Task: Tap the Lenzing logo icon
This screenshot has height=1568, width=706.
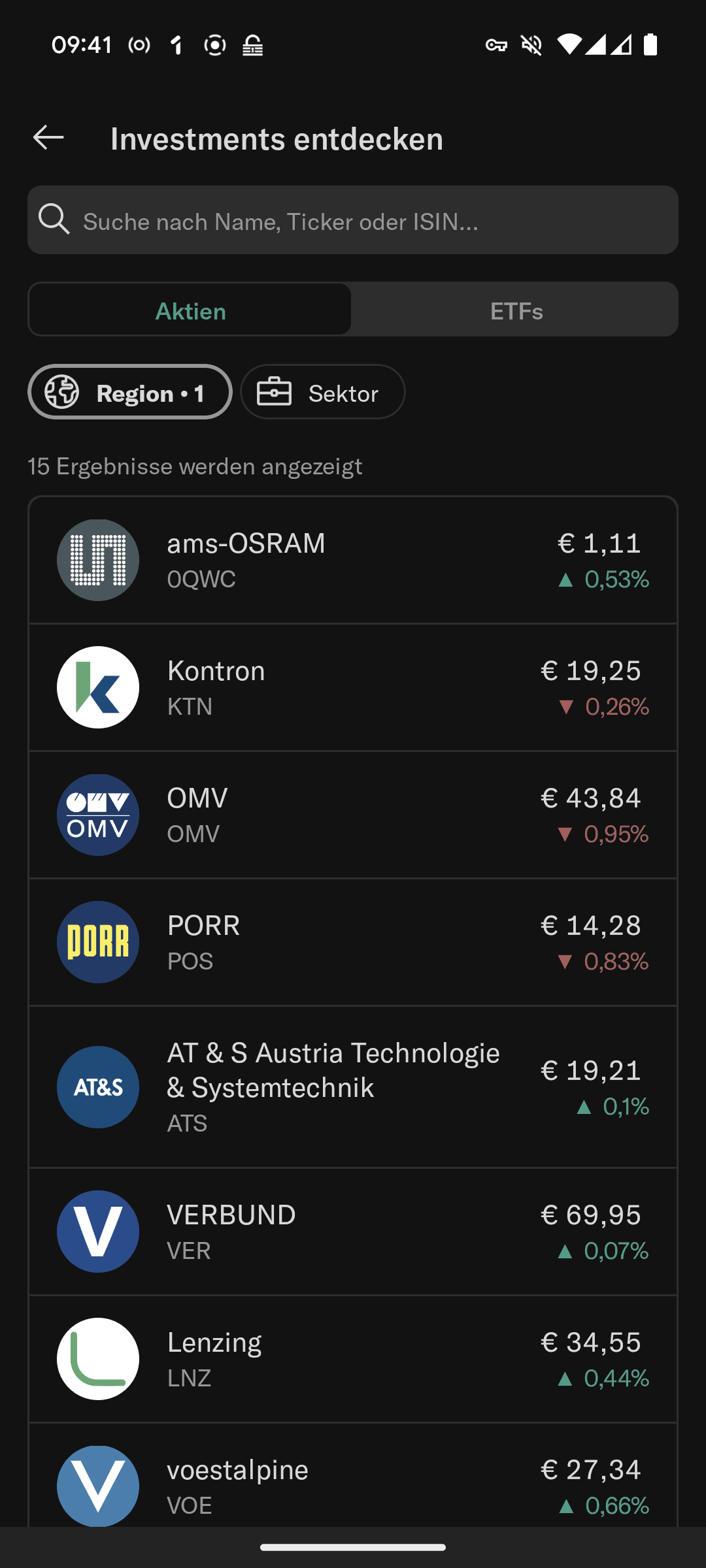Action: coord(98,1359)
